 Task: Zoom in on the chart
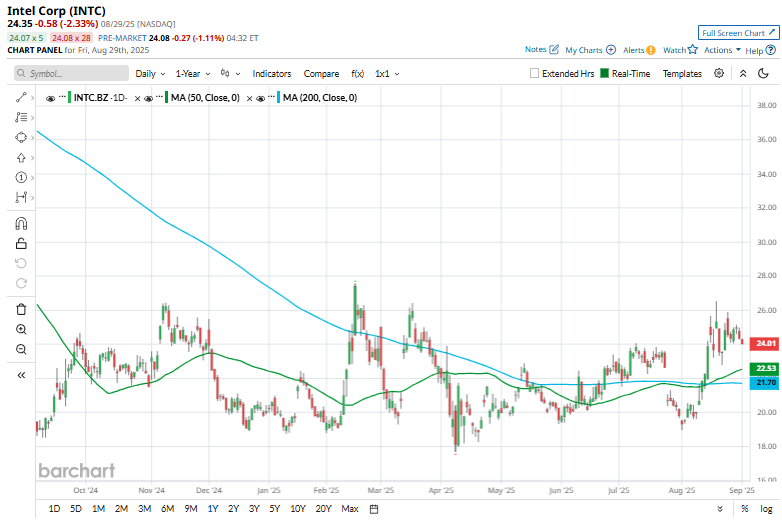pyautogui.click(x=21, y=329)
